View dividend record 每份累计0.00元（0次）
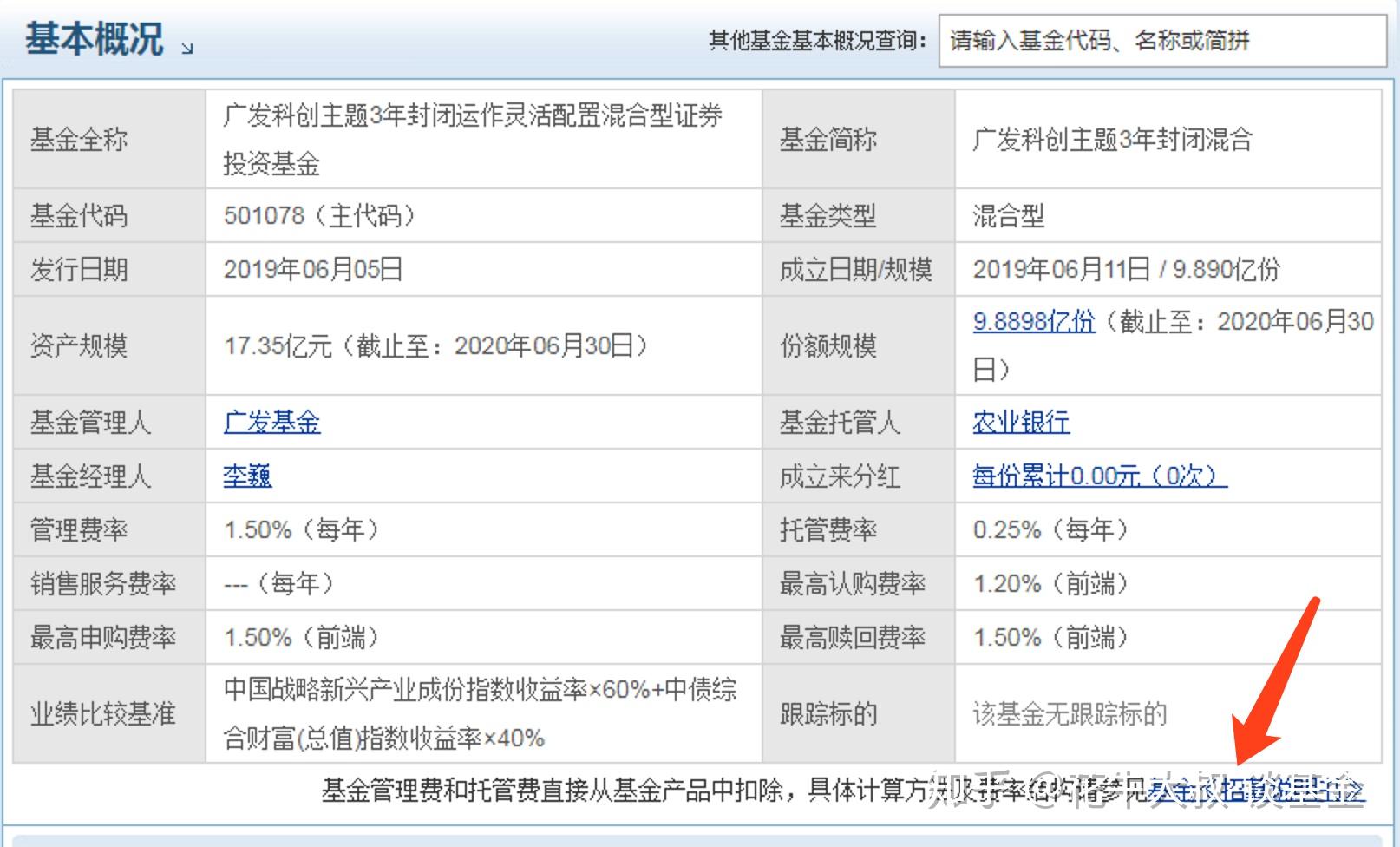1400x847 pixels. point(1097,476)
